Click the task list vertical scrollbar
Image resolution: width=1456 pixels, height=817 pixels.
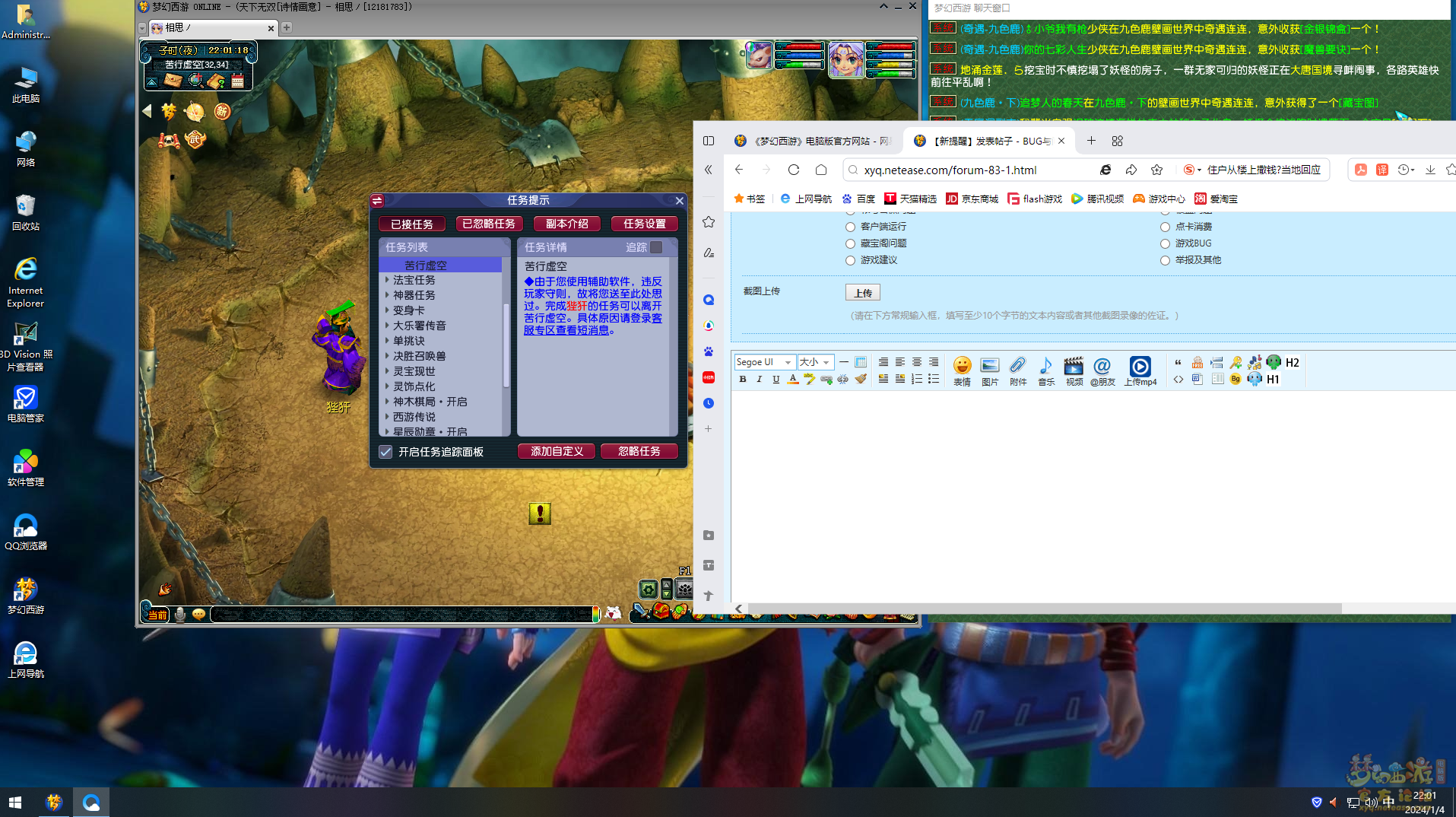tap(506, 346)
